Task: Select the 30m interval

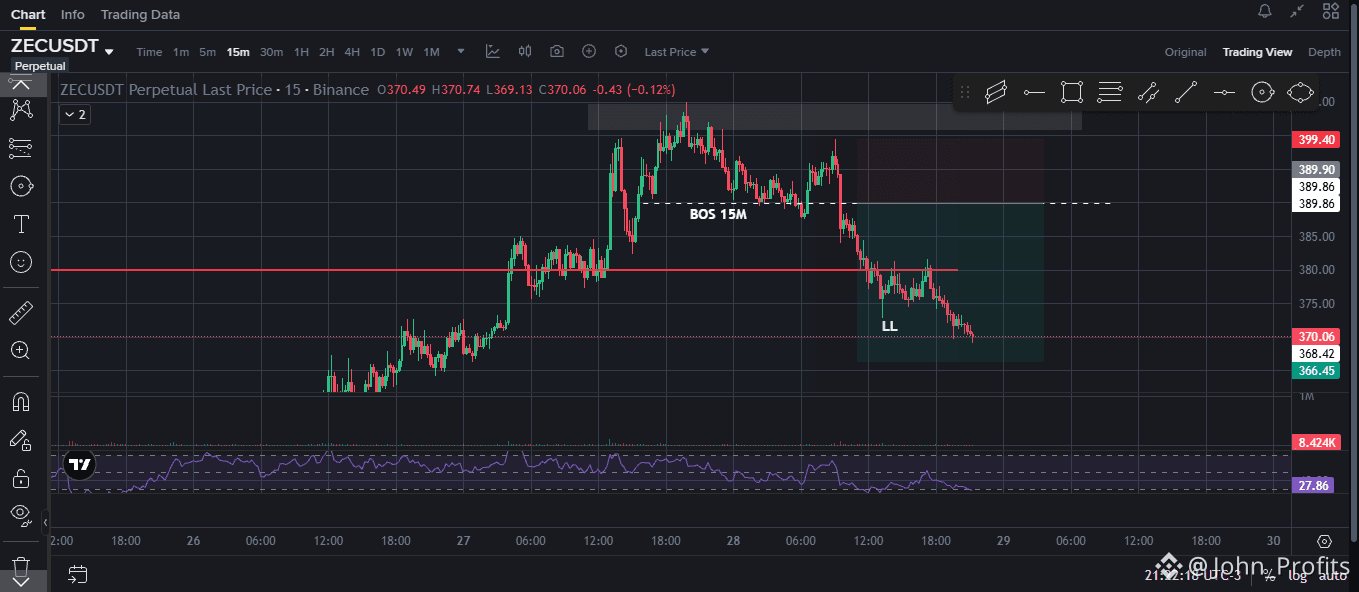Action: pyautogui.click(x=272, y=52)
